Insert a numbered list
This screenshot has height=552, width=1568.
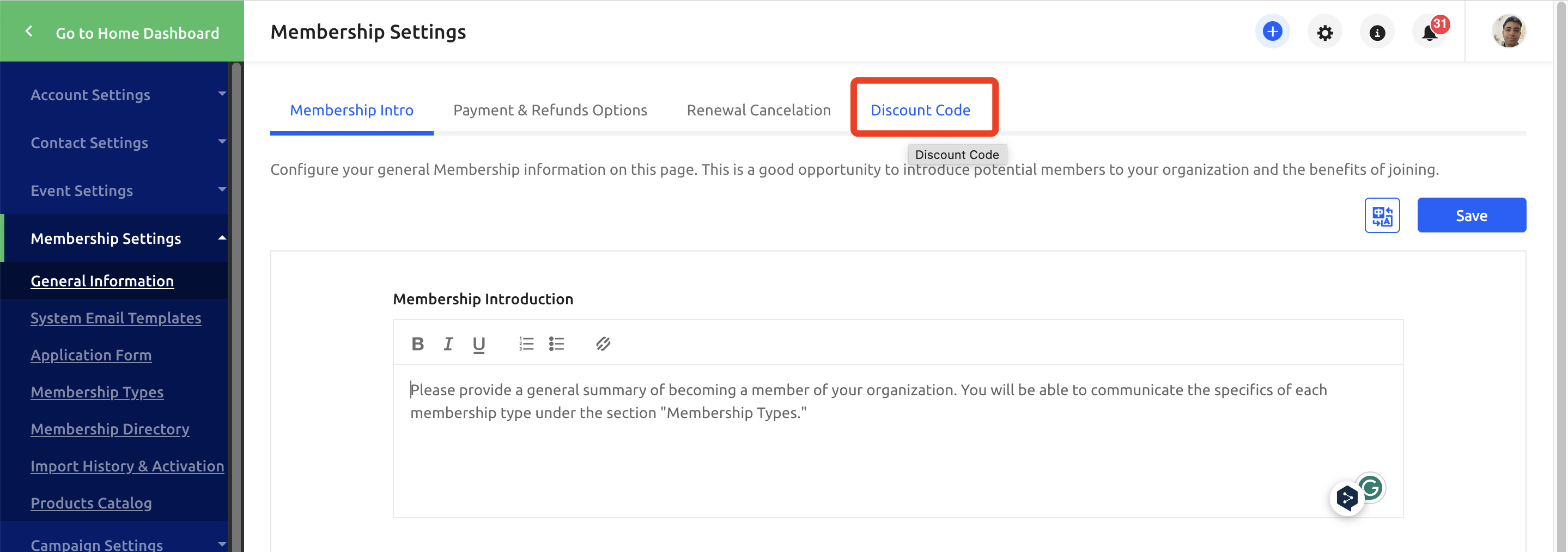[x=526, y=344]
